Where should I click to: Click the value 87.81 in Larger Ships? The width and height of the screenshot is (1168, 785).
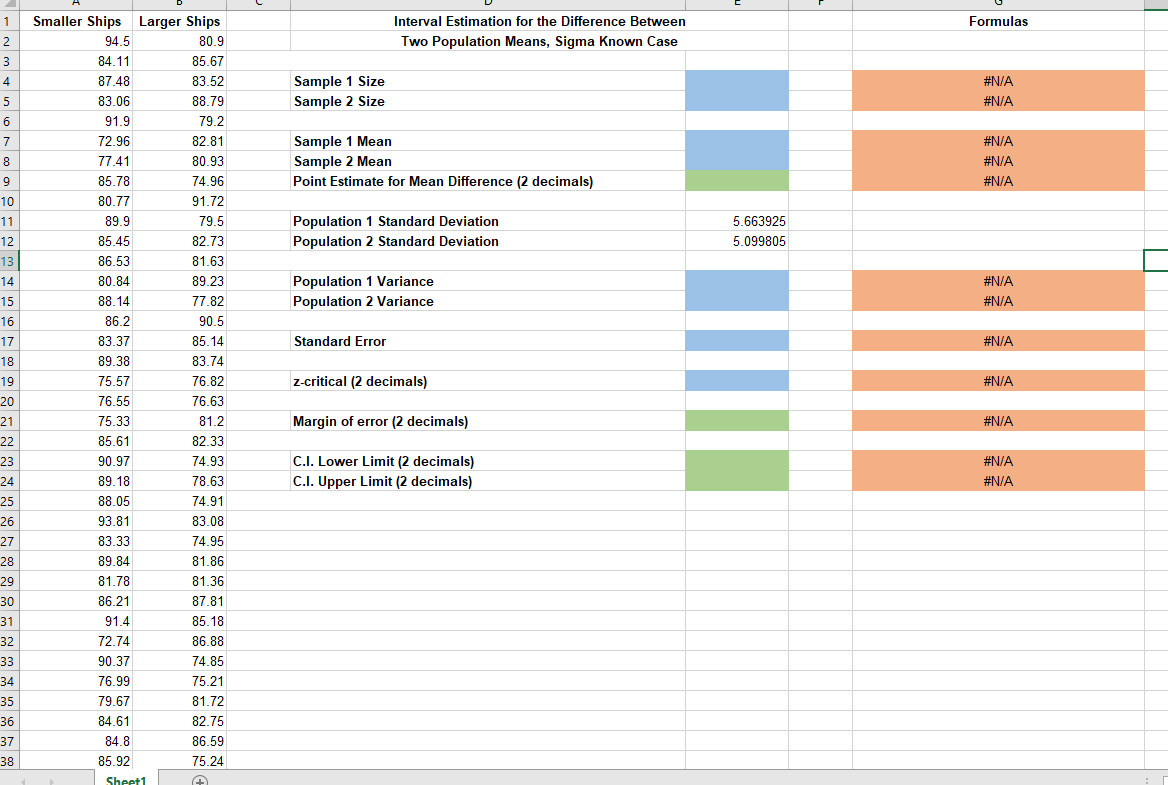[x=208, y=601]
